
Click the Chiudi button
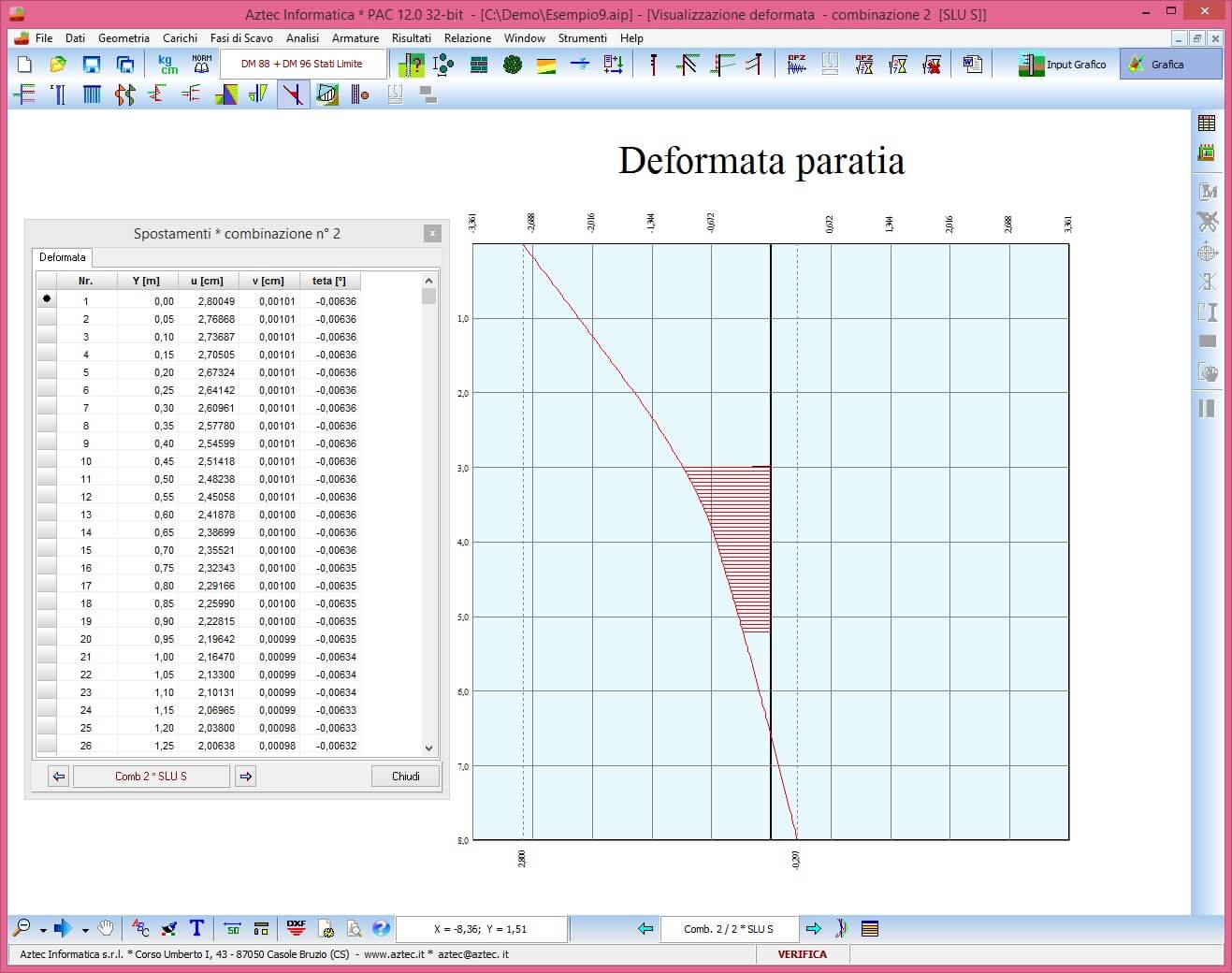click(x=405, y=777)
